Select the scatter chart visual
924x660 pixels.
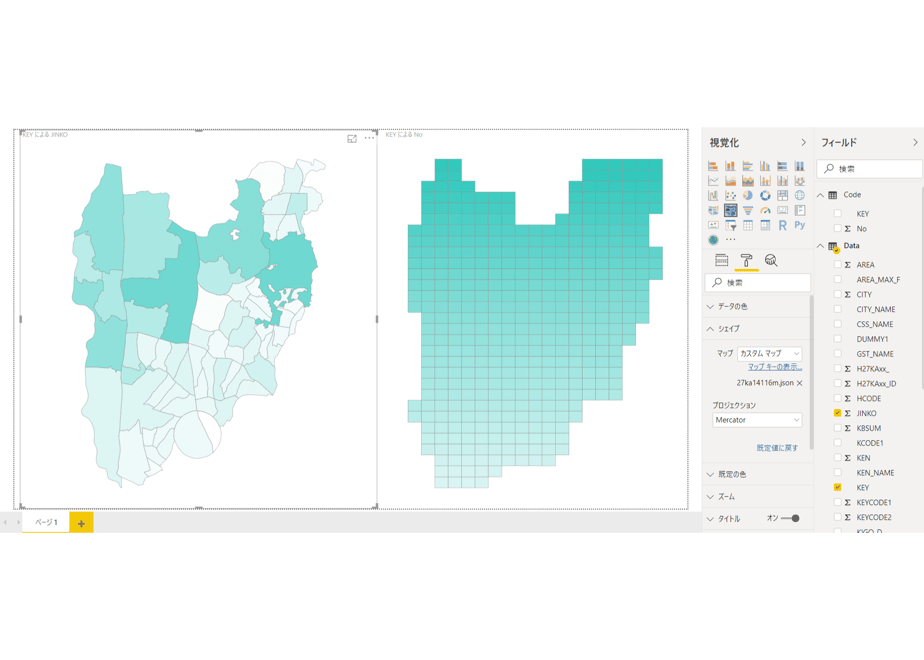(x=730, y=196)
